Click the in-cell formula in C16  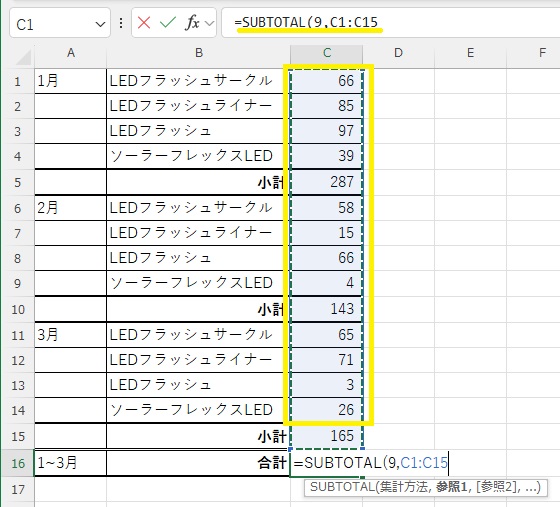(x=370, y=463)
